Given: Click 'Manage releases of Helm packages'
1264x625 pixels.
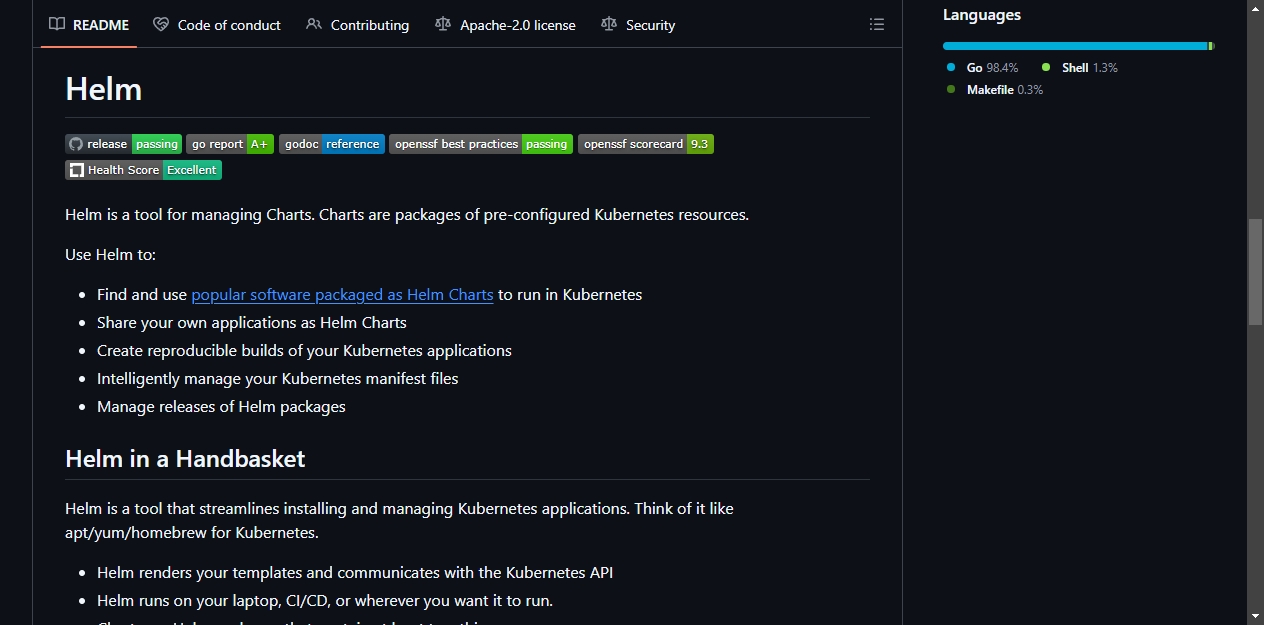Looking at the screenshot, I should click(221, 406).
